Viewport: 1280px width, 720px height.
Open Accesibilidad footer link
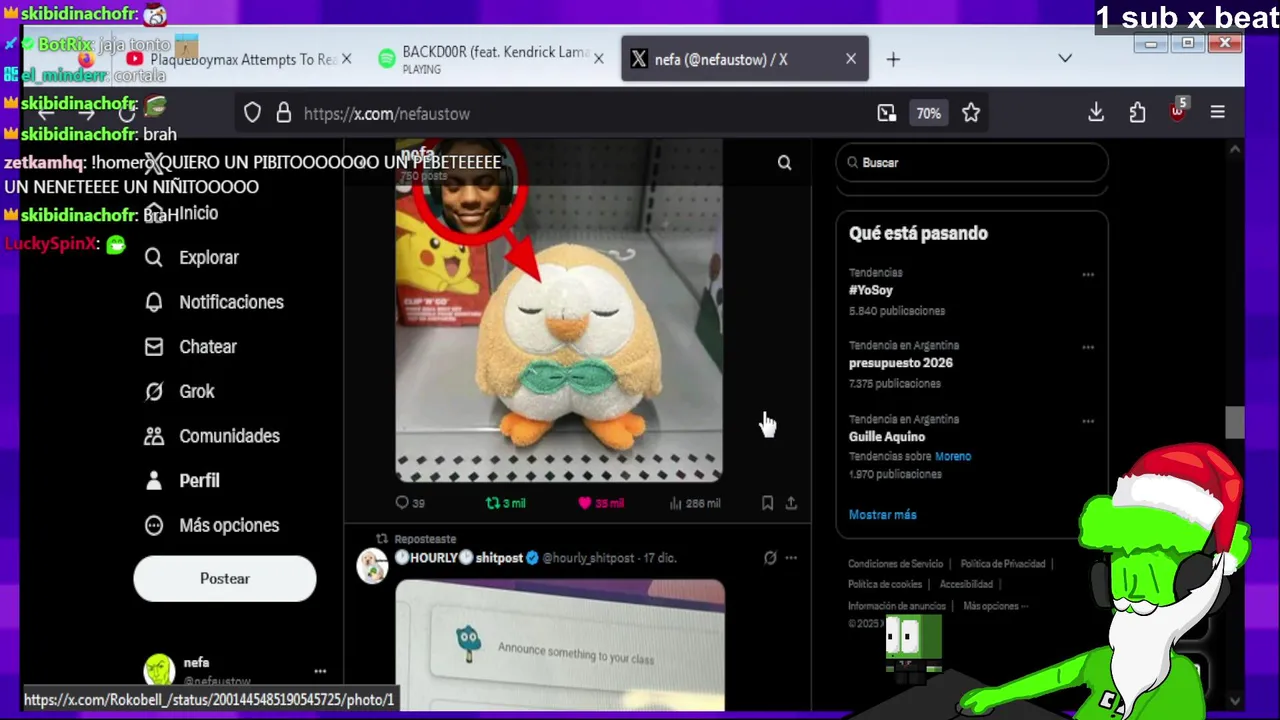(x=966, y=584)
